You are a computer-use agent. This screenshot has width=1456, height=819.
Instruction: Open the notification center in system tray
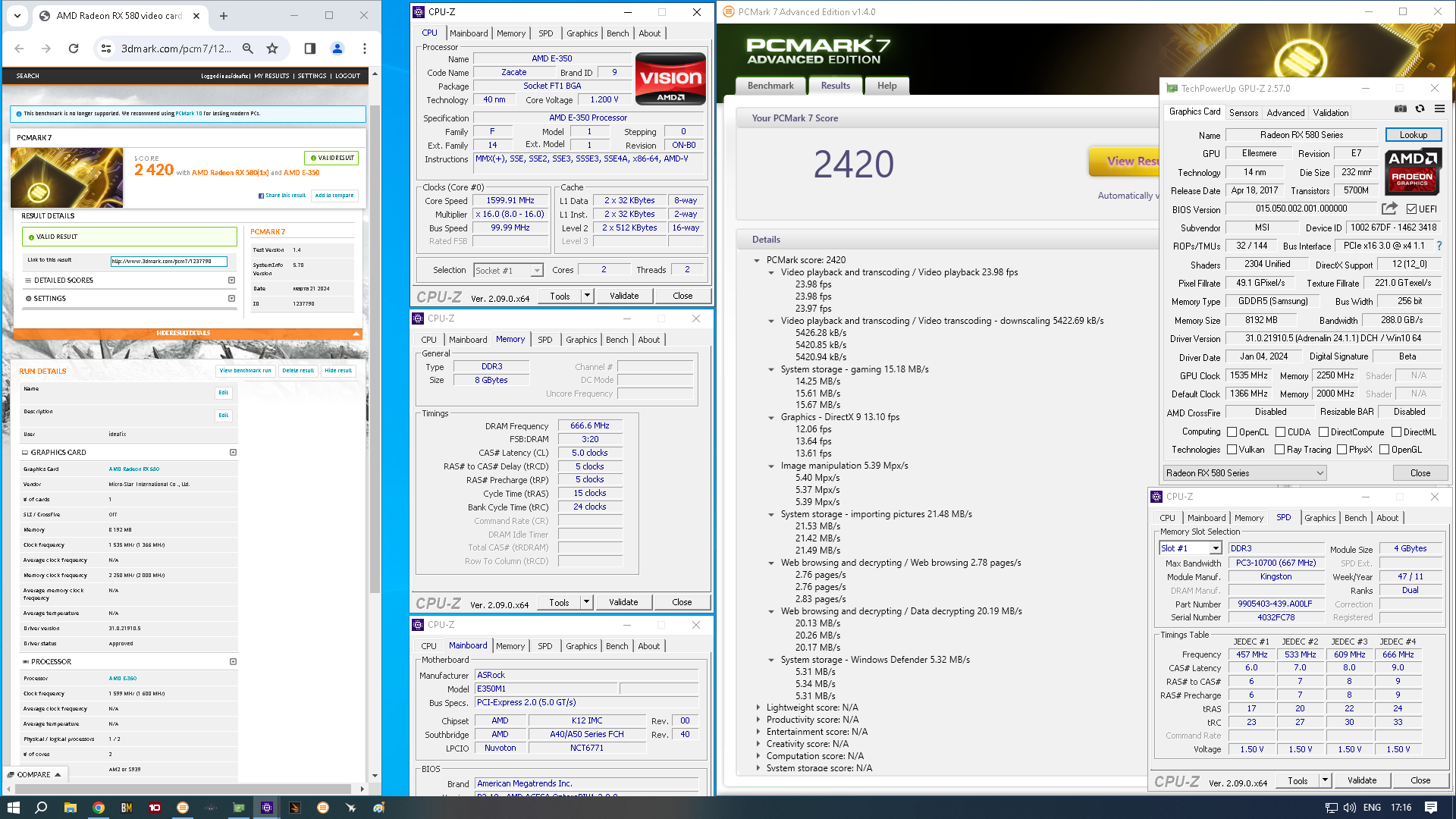(x=1431, y=808)
